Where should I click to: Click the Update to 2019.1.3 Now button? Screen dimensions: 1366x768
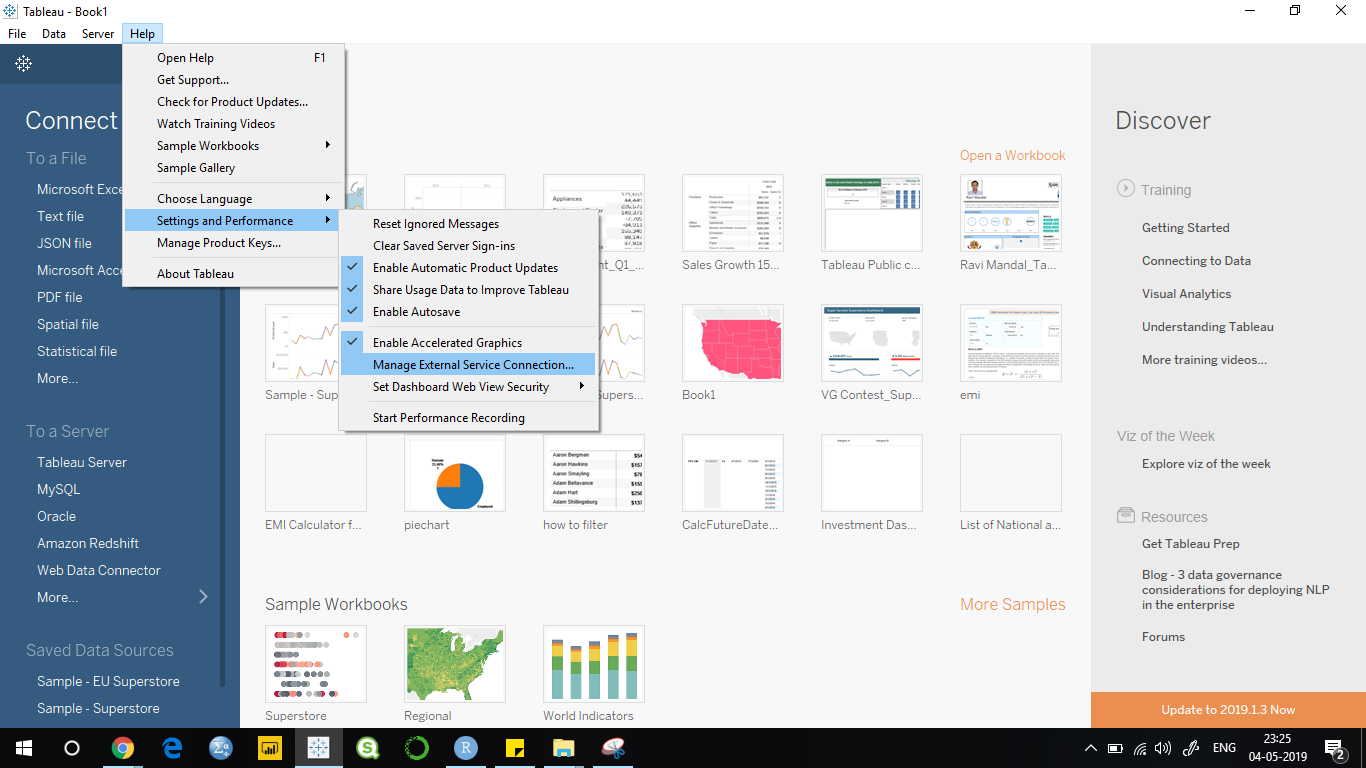[1227, 708]
